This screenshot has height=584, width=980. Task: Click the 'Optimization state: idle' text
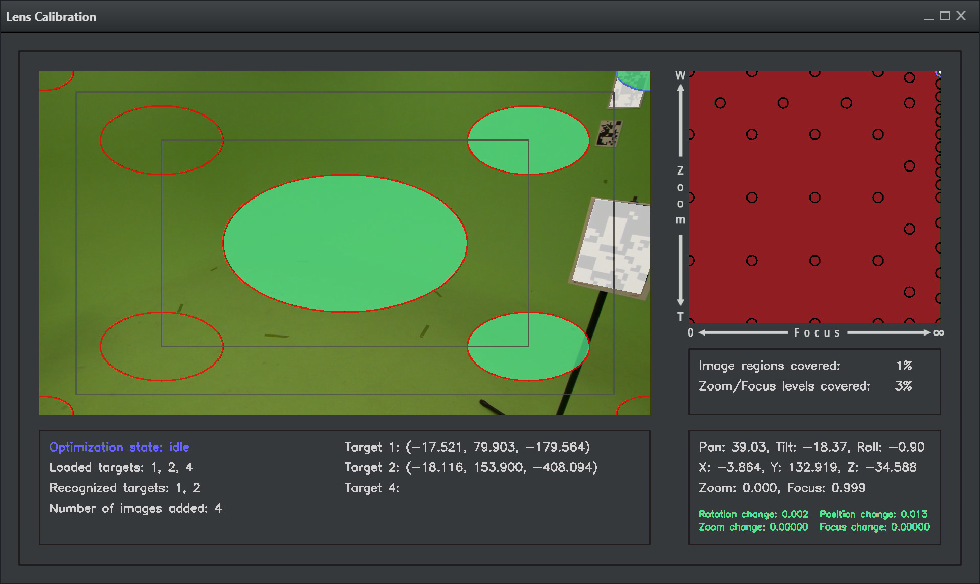(119, 447)
